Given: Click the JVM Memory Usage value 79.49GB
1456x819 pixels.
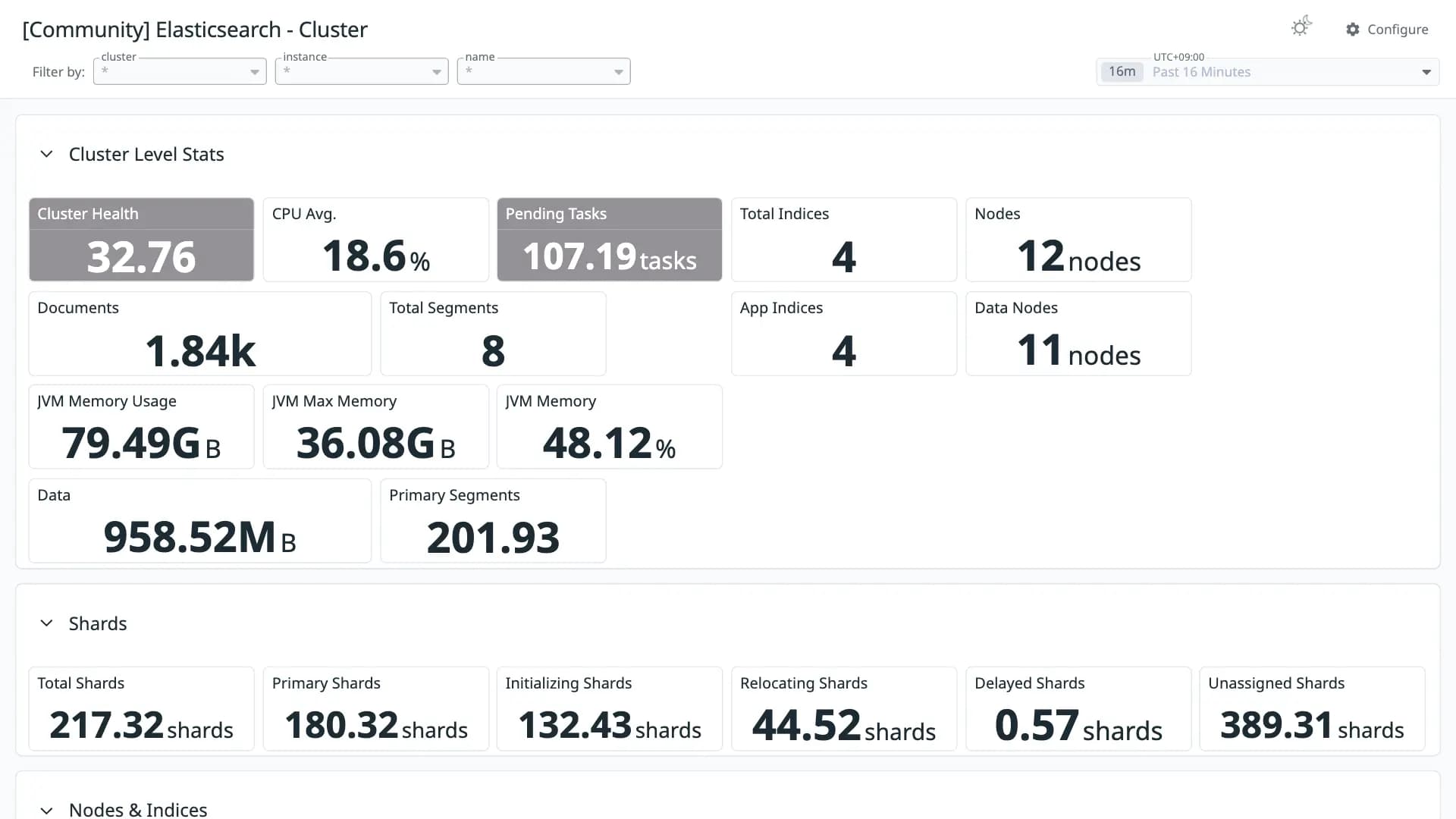Looking at the screenshot, I should pyautogui.click(x=142, y=444).
